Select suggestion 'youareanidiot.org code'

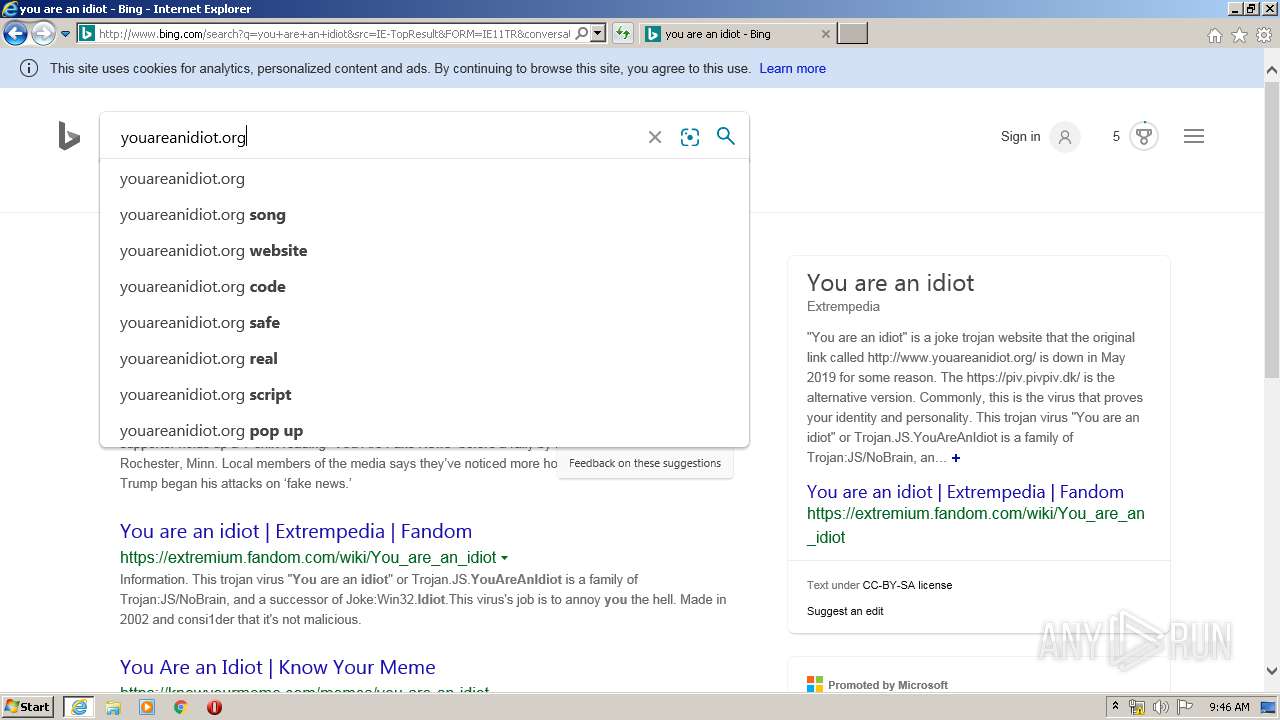(424, 287)
